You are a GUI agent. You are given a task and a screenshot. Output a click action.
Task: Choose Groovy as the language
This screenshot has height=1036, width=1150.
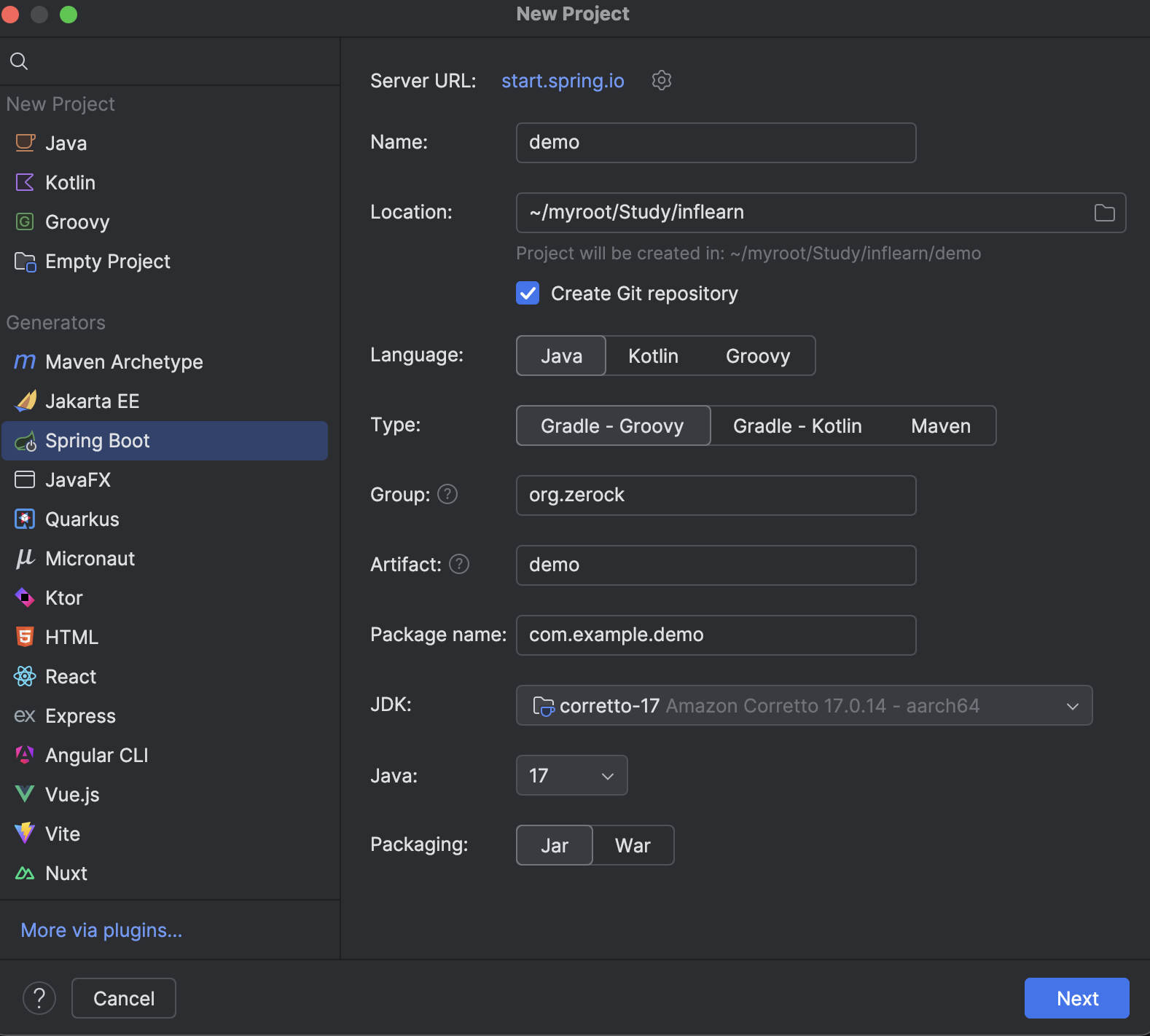758,356
